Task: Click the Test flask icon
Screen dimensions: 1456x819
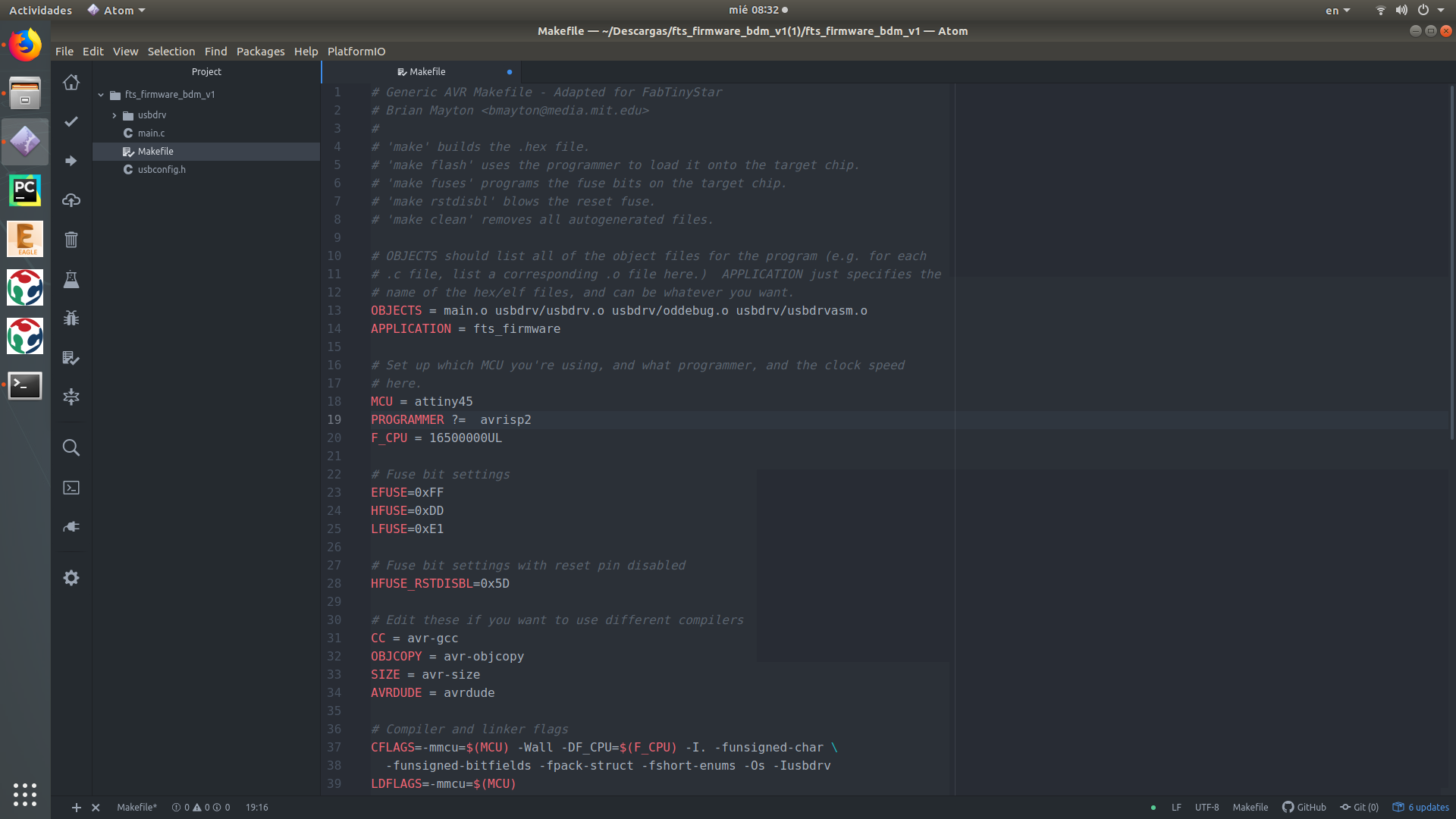Action: (71, 279)
